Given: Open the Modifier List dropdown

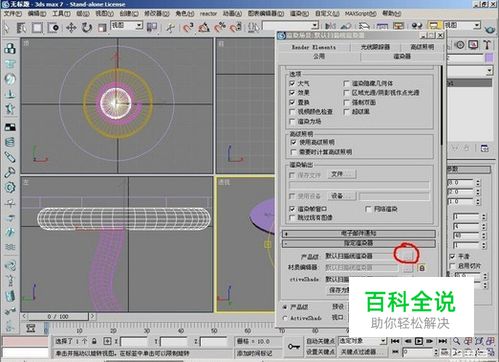Looking at the screenshot, I should tap(470, 70).
